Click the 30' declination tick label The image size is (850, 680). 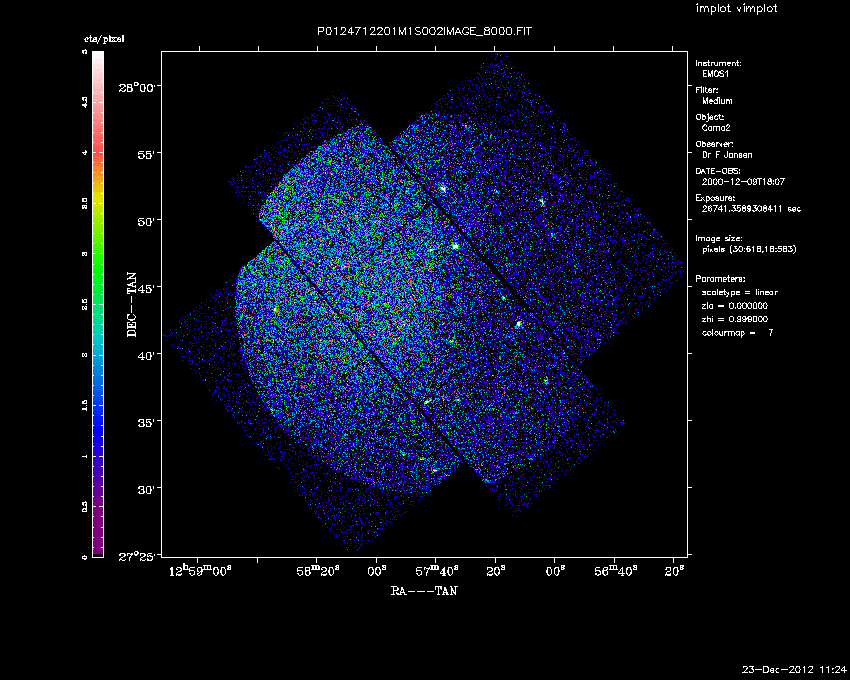click(x=148, y=489)
